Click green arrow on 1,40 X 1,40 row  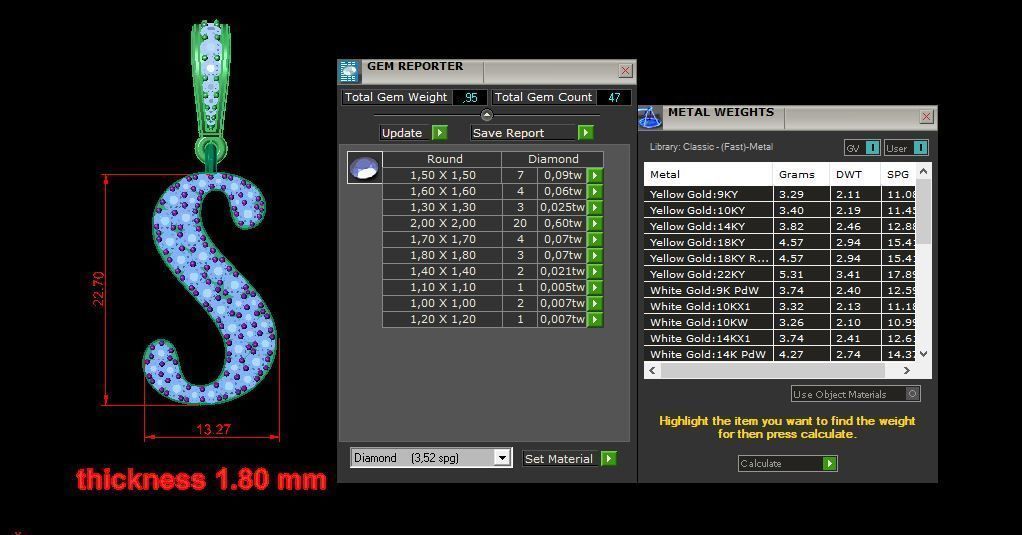click(x=594, y=271)
